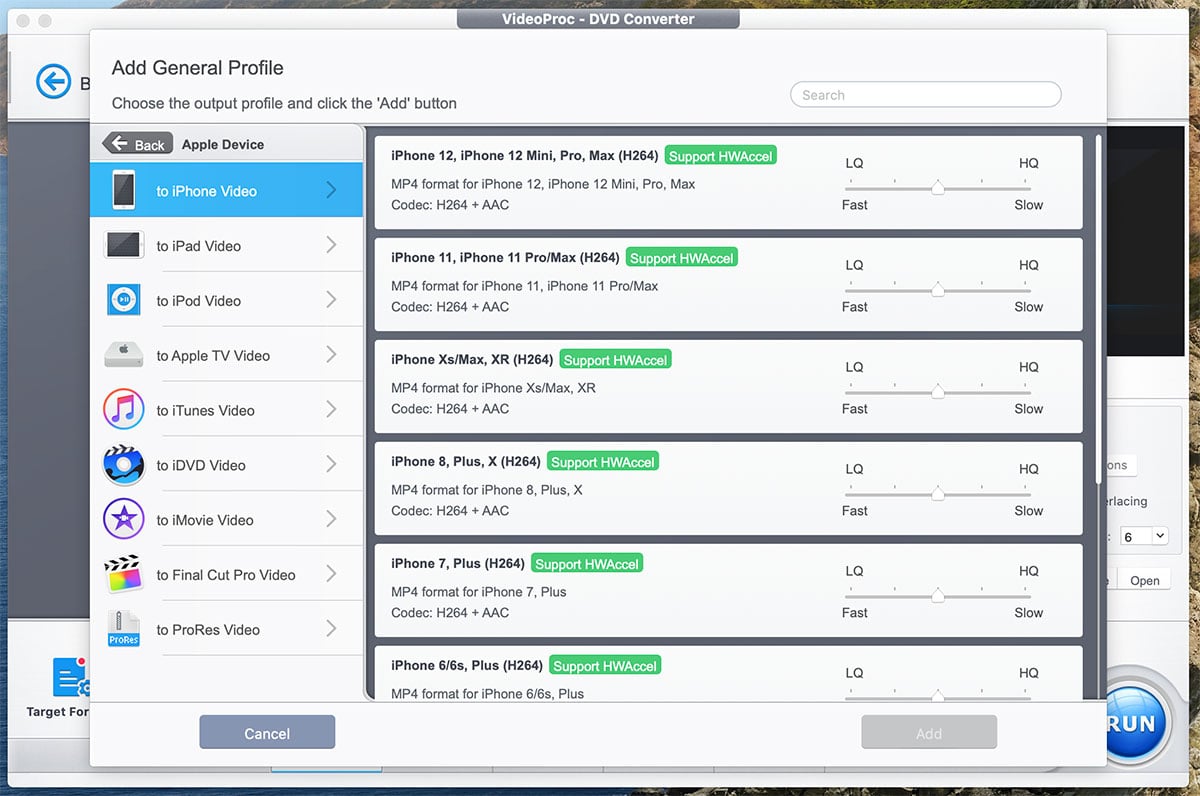Select to iTunes Video category
The image size is (1200, 796).
click(x=227, y=410)
